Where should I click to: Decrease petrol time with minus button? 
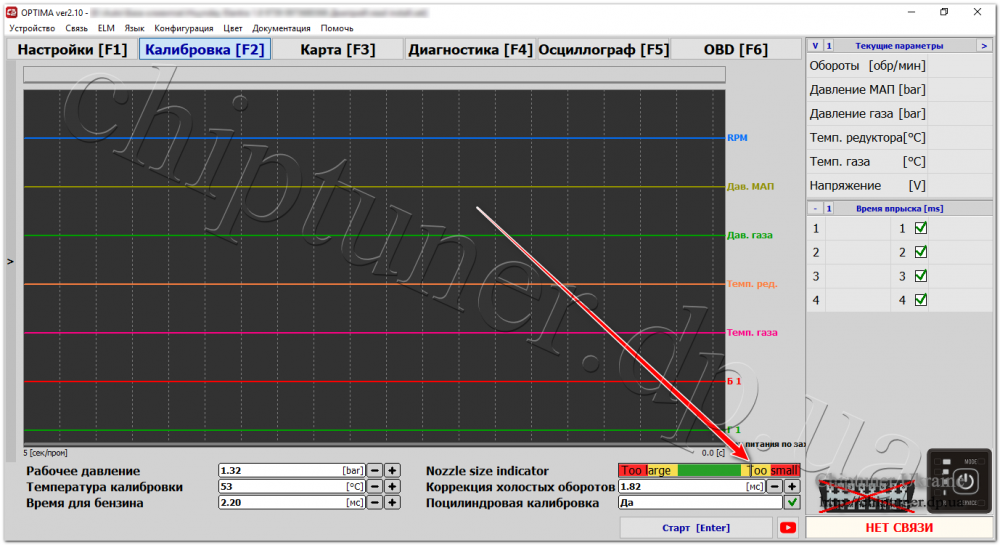coord(375,502)
